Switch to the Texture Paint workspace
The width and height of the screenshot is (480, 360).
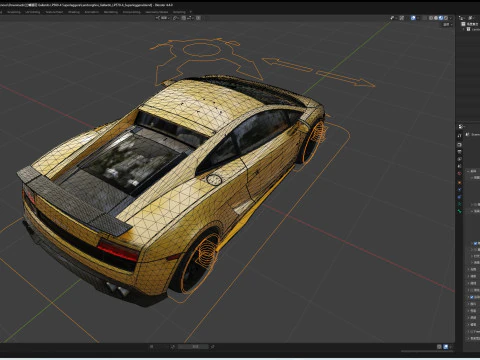coord(54,12)
